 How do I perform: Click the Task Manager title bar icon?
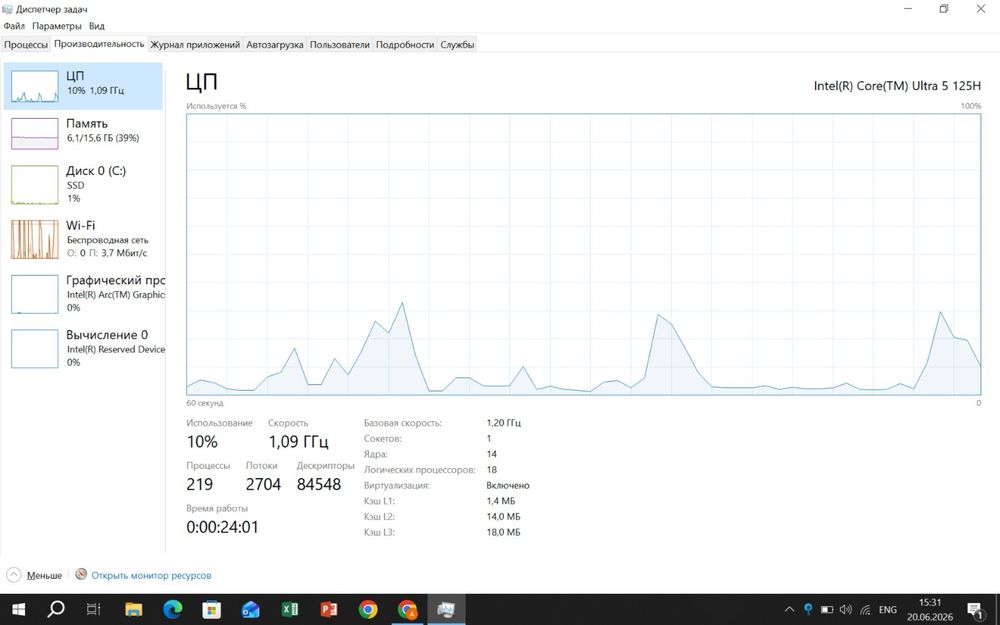pos(7,9)
